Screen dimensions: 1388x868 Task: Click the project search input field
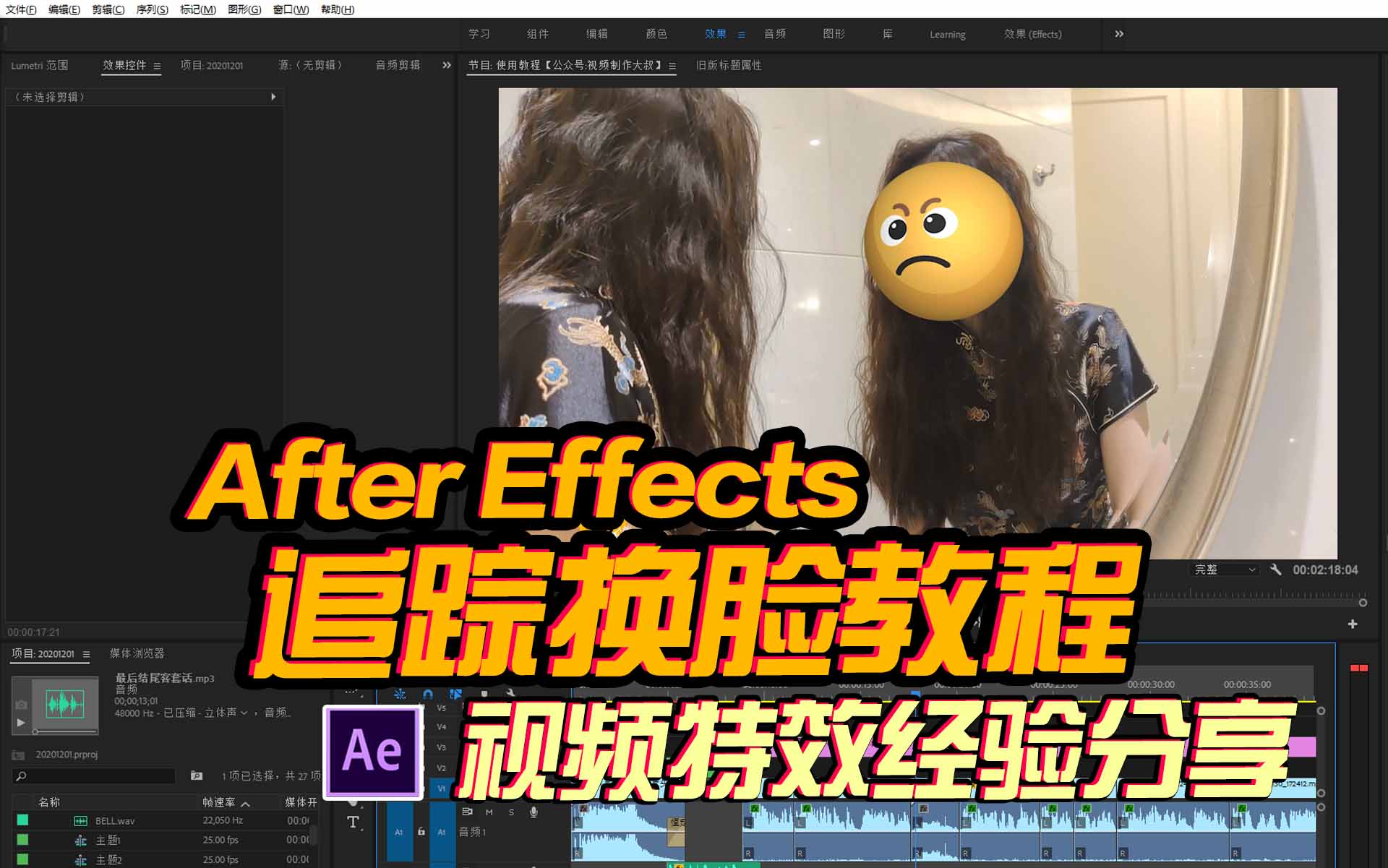(94, 775)
